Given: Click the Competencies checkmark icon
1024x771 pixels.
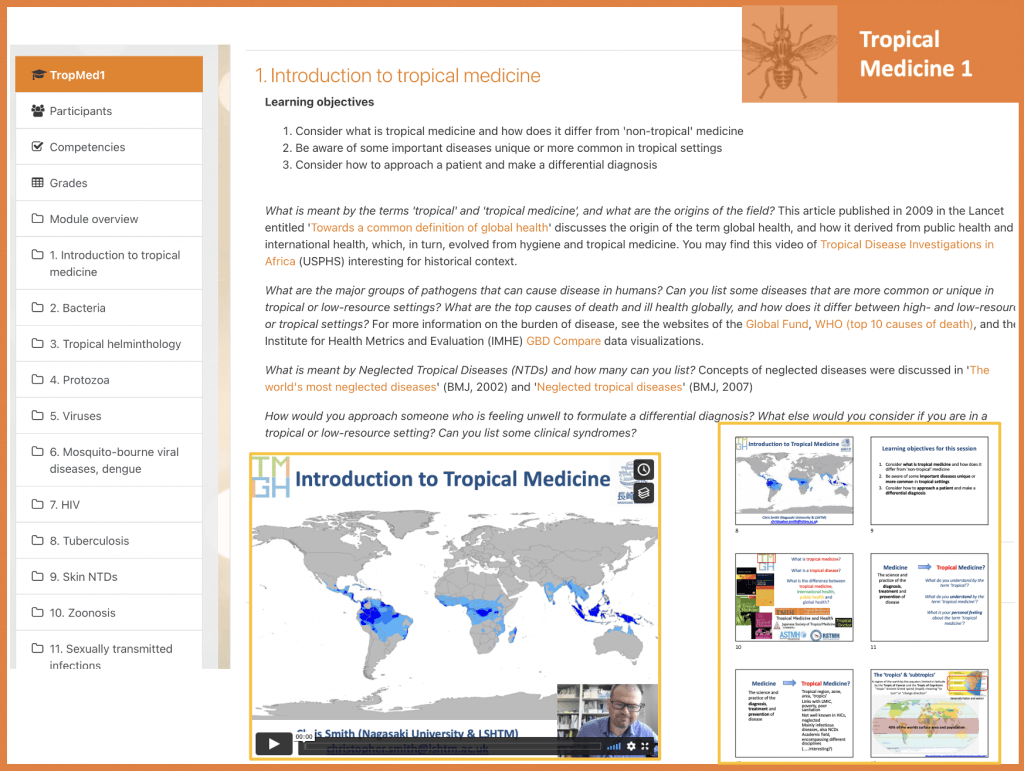Looking at the screenshot, I should [39, 146].
